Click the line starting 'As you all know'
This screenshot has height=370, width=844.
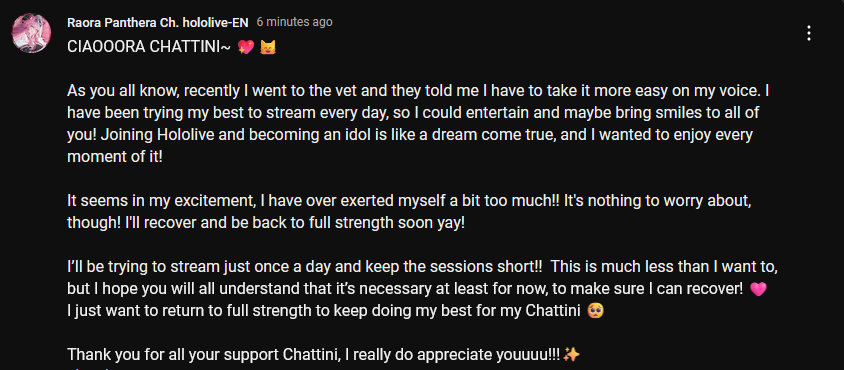pyautogui.click(x=418, y=92)
